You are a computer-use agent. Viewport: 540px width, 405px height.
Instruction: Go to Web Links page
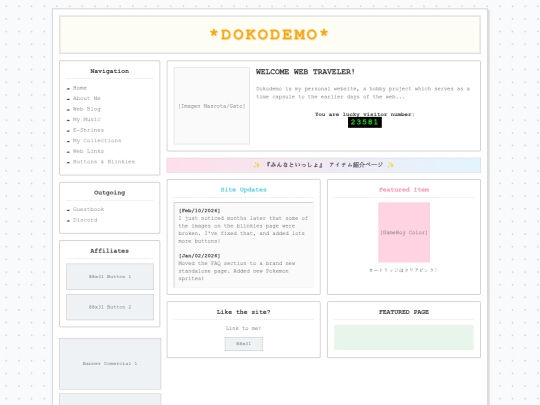click(88, 151)
